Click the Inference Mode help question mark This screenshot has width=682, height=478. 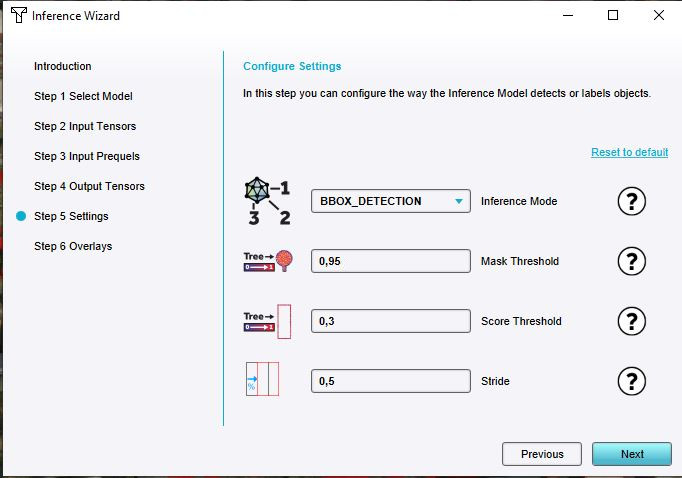632,201
